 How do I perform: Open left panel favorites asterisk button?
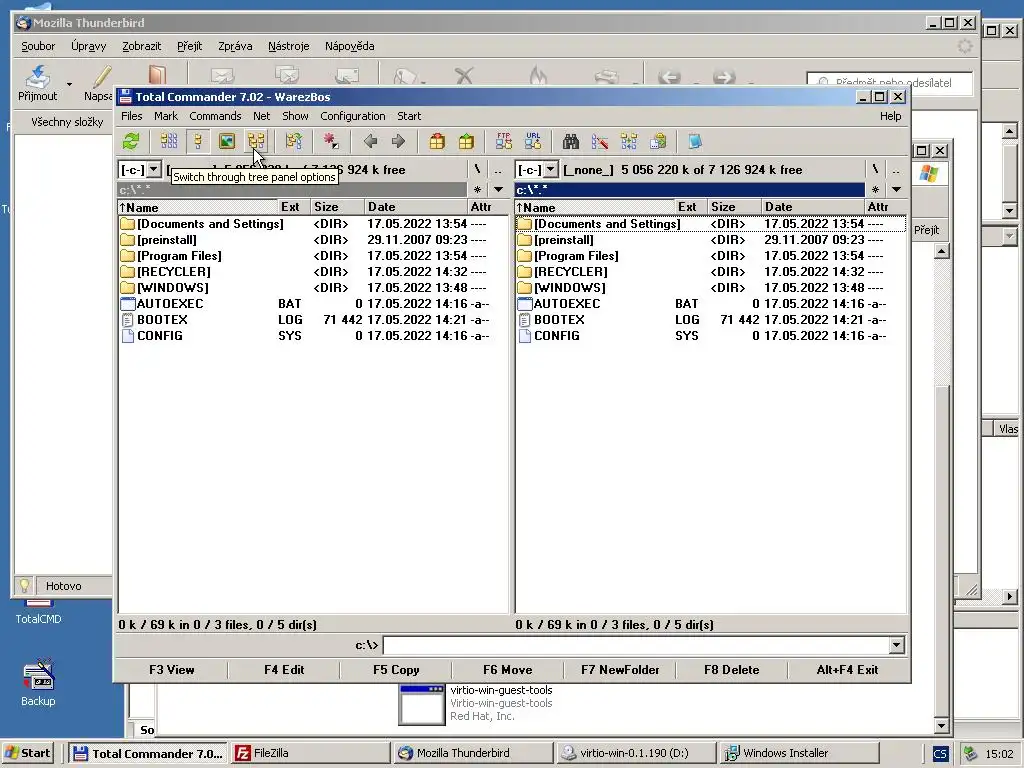click(x=477, y=190)
